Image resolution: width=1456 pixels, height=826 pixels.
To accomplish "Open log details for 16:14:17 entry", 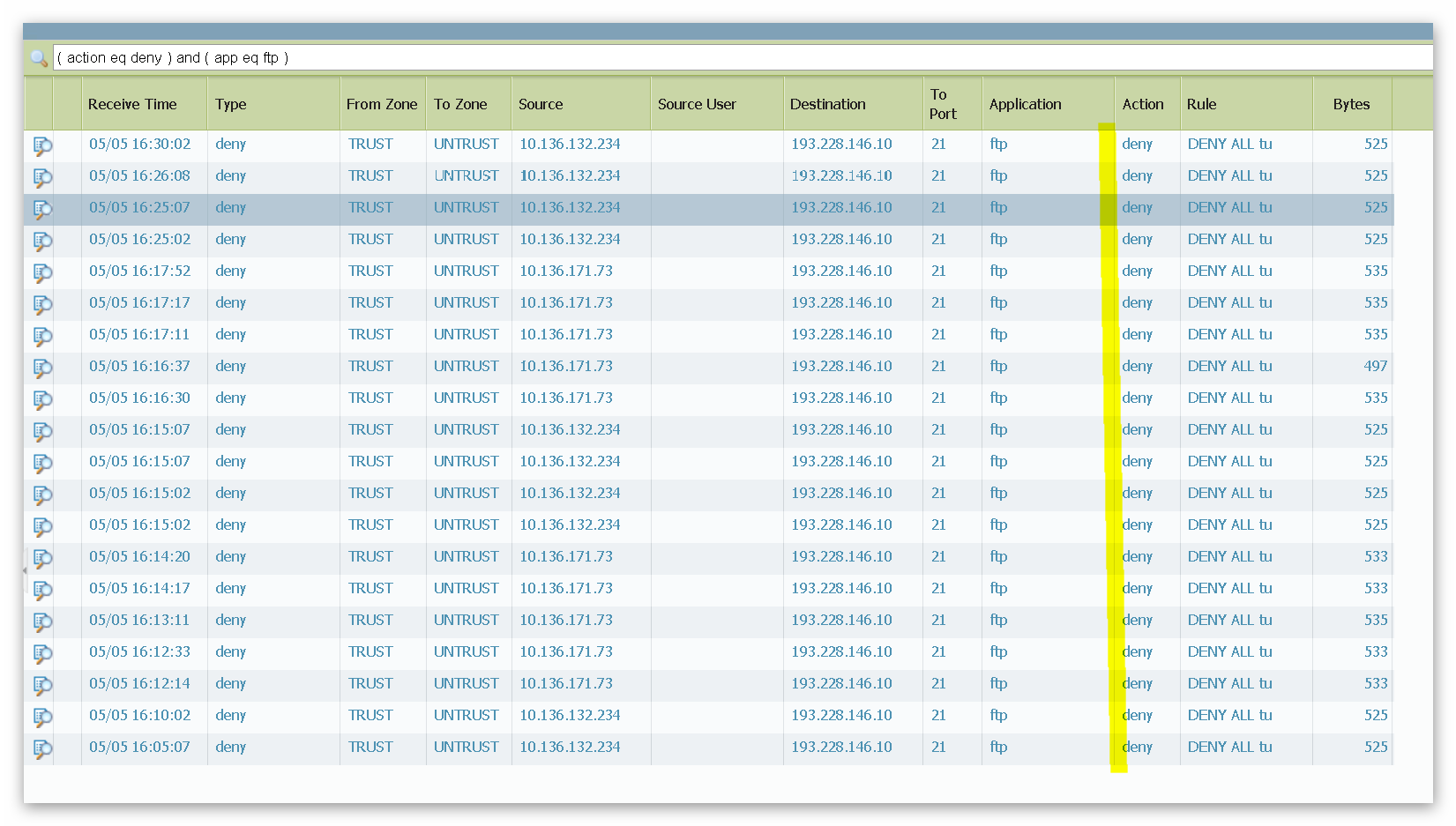I will coord(42,590).
